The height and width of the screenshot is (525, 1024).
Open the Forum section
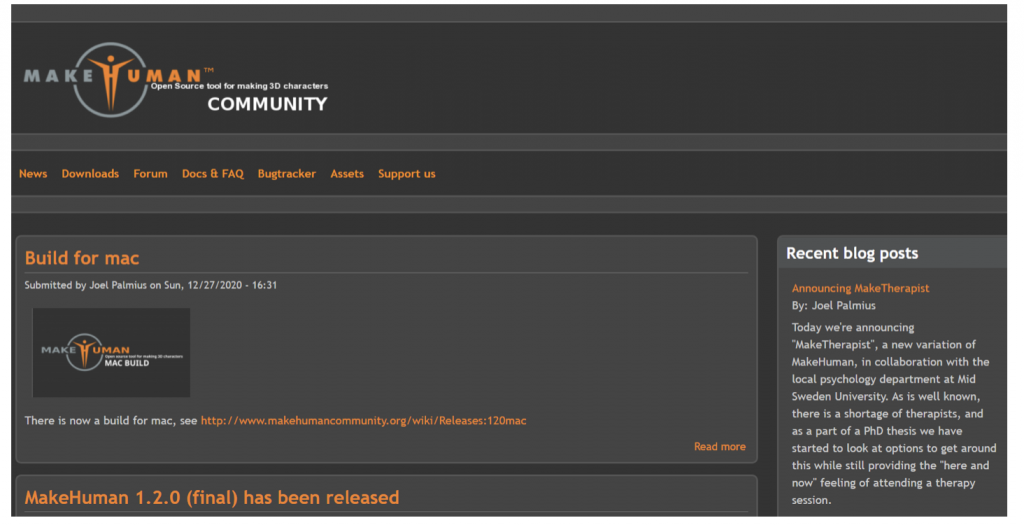tap(150, 174)
